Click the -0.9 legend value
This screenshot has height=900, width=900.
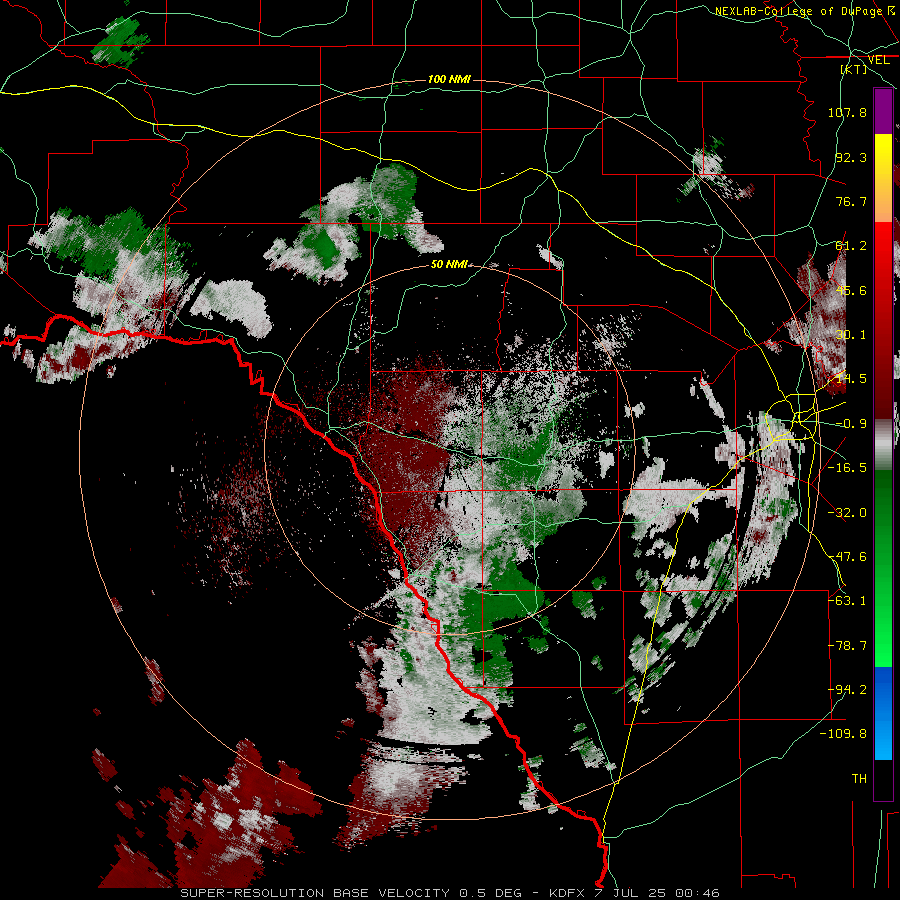coord(851,424)
